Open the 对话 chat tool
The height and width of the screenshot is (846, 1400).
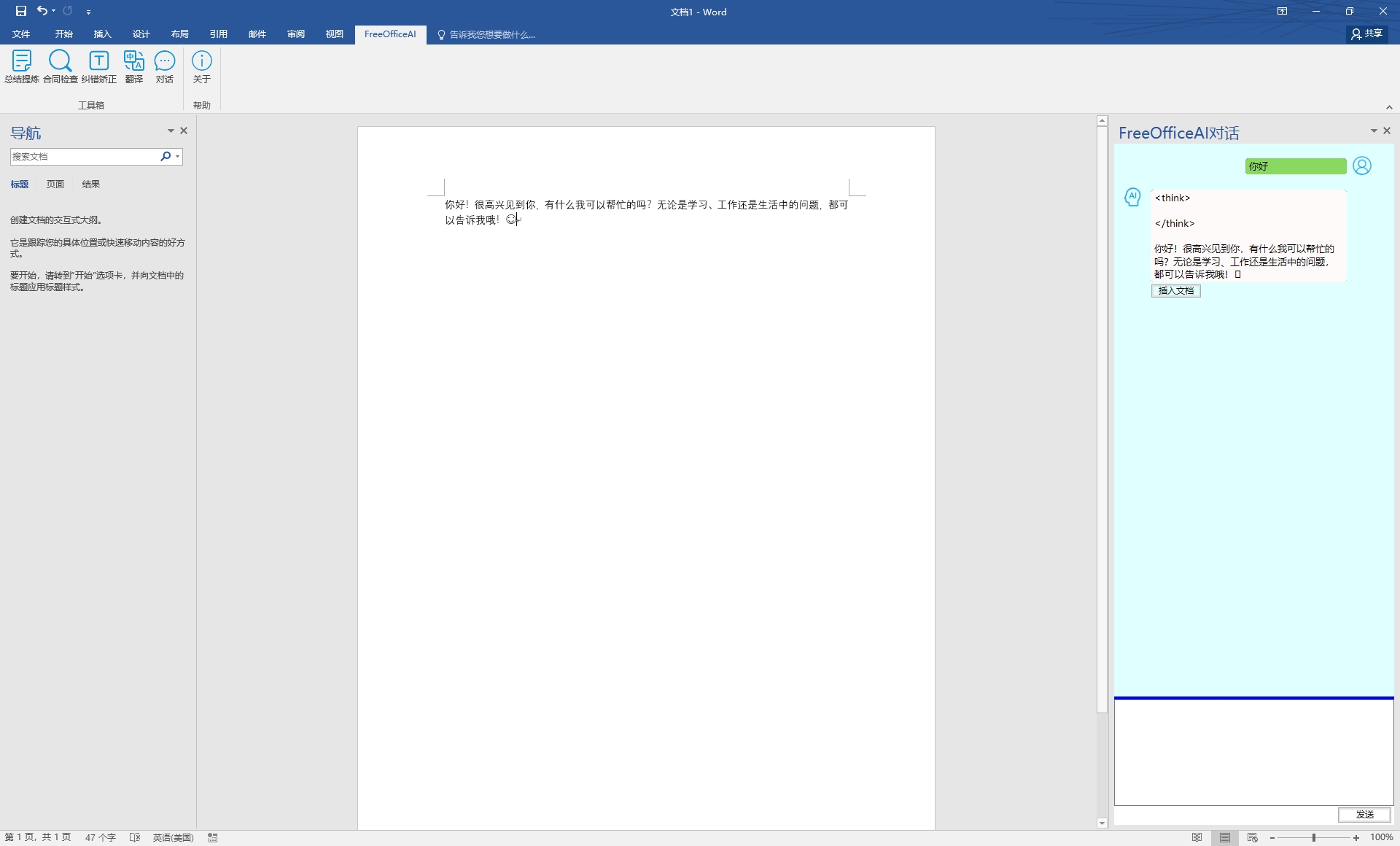pyautogui.click(x=164, y=66)
